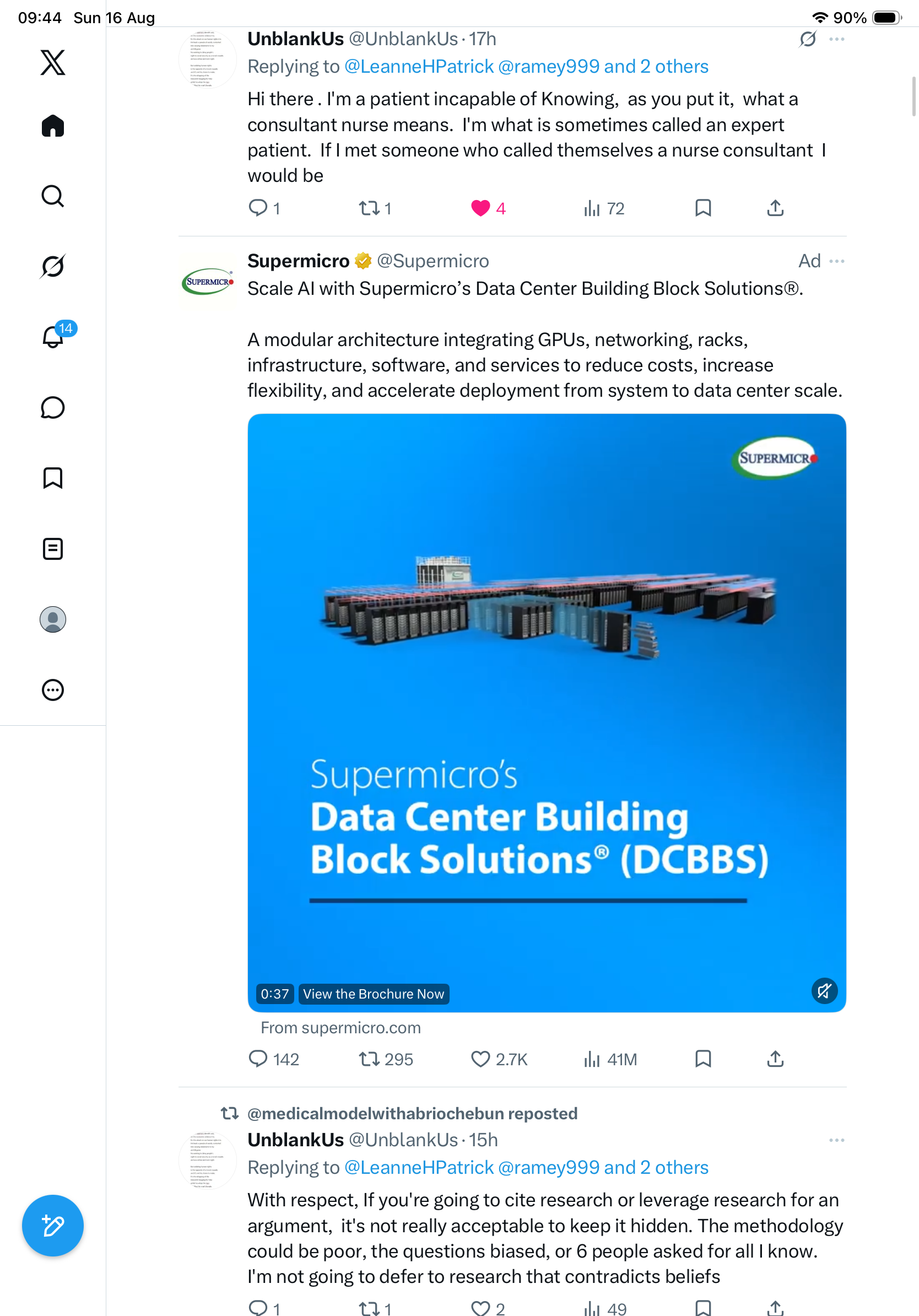The width and height of the screenshot is (919, 1316).
Task: Expand More menu in sidebar
Action: point(53,690)
